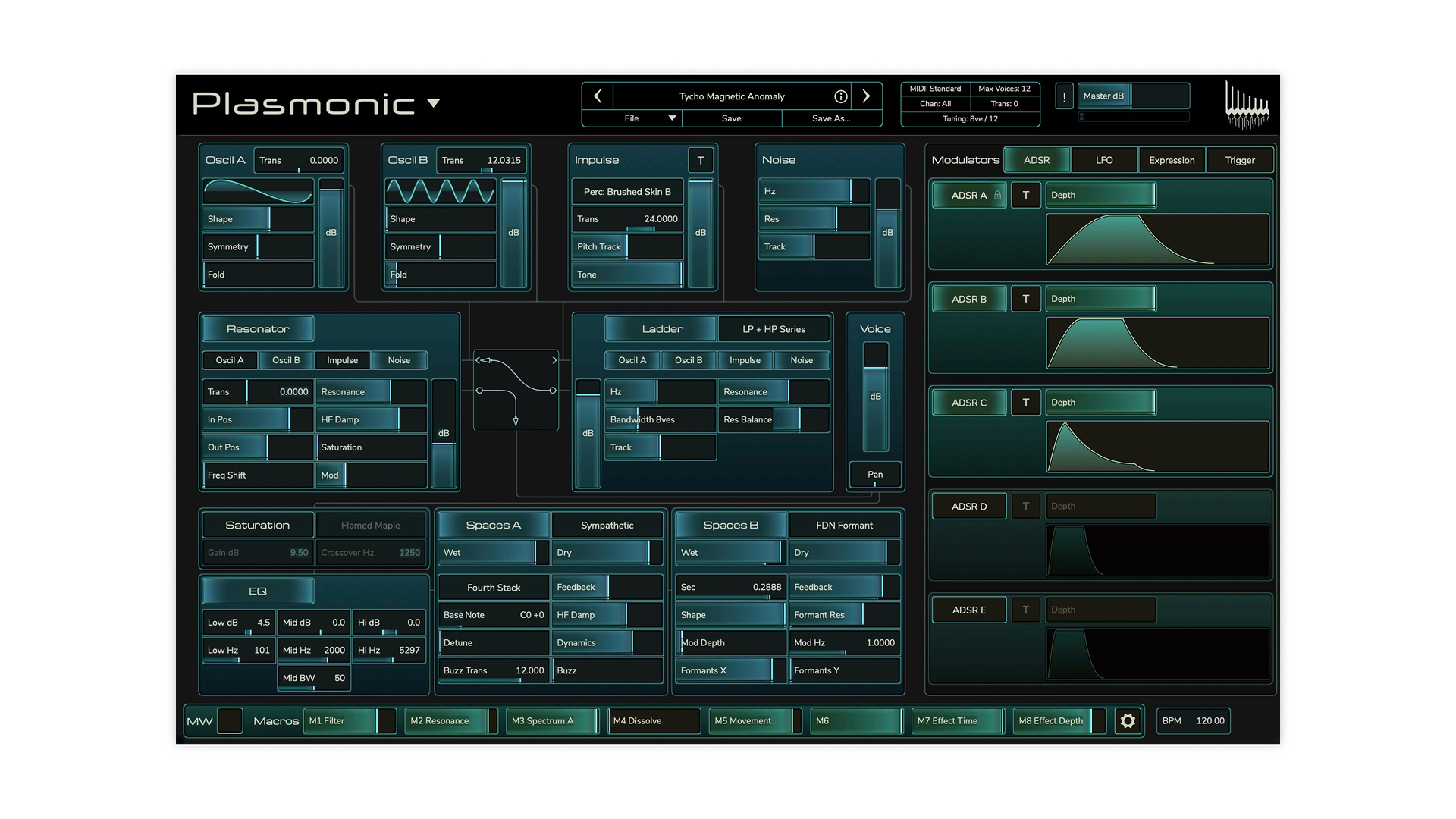Click the Saturation module button

click(x=257, y=525)
